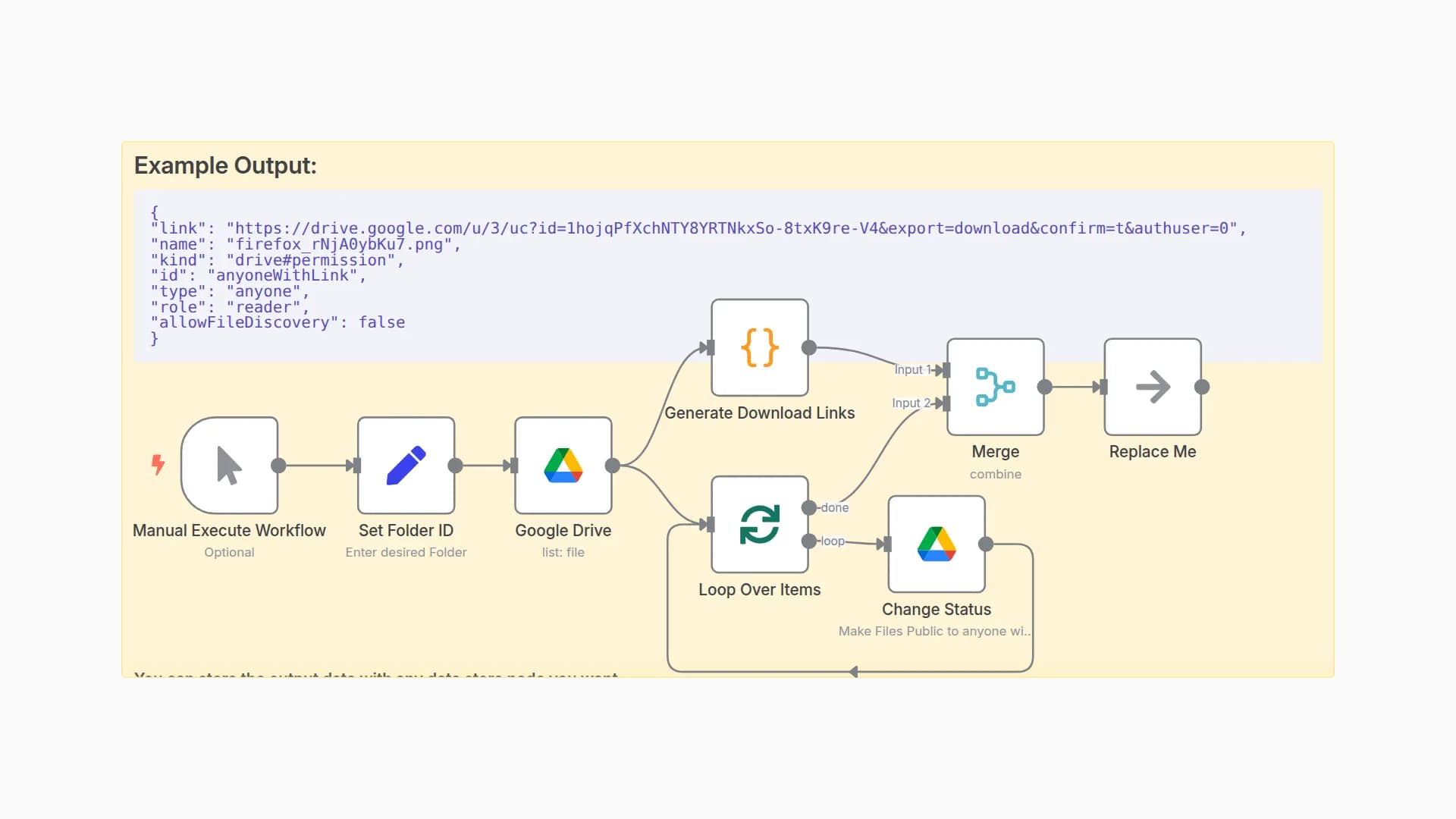
Task: Click the "type": "anyone" line
Action: 230,291
